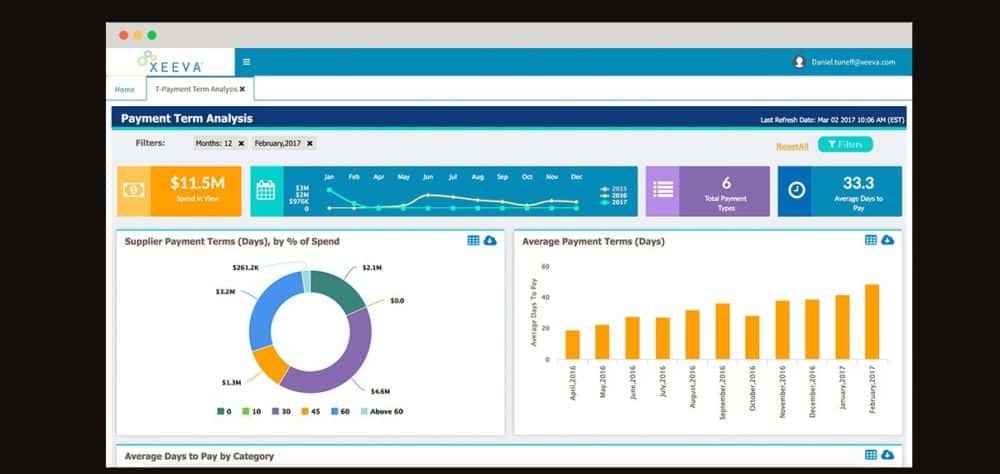The height and width of the screenshot is (474, 1000).
Task: Show table view of Average Payment Terms chart
Action: click(x=871, y=240)
